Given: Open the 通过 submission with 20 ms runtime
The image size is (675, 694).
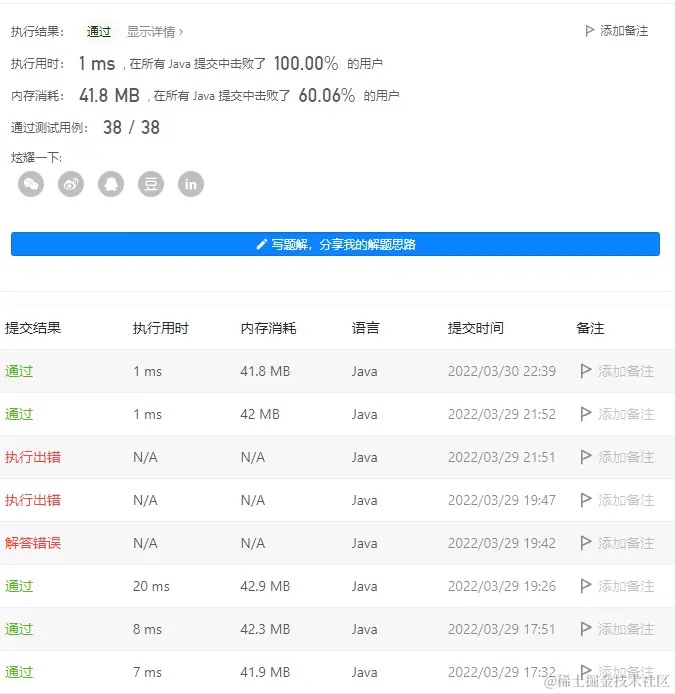Looking at the screenshot, I should pyautogui.click(x=19, y=586).
